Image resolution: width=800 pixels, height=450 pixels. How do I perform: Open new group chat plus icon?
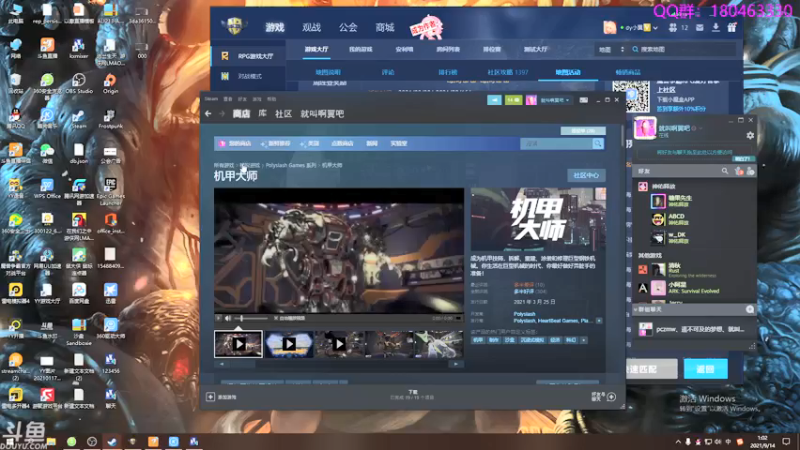(749, 309)
